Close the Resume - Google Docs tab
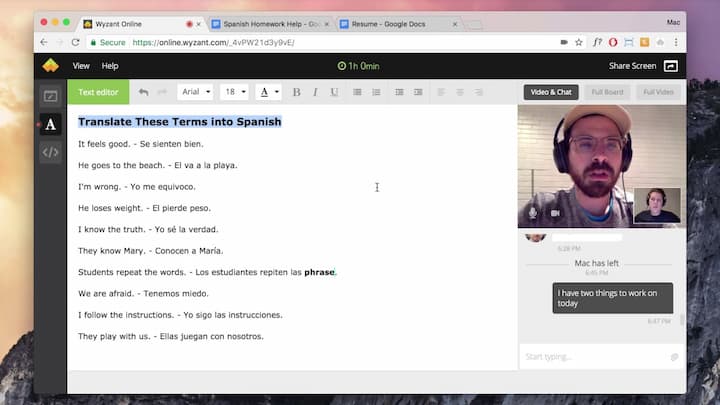This screenshot has width=720, height=405. [455, 24]
